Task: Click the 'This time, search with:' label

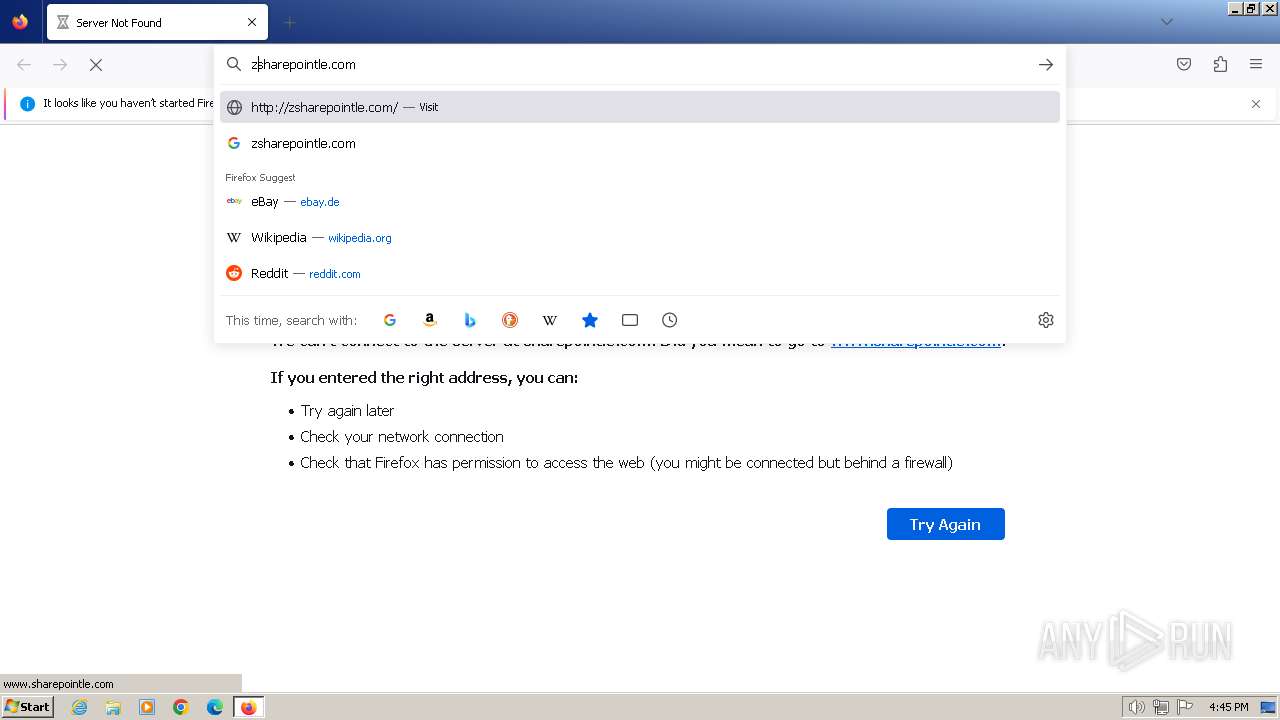Action: pos(291,320)
